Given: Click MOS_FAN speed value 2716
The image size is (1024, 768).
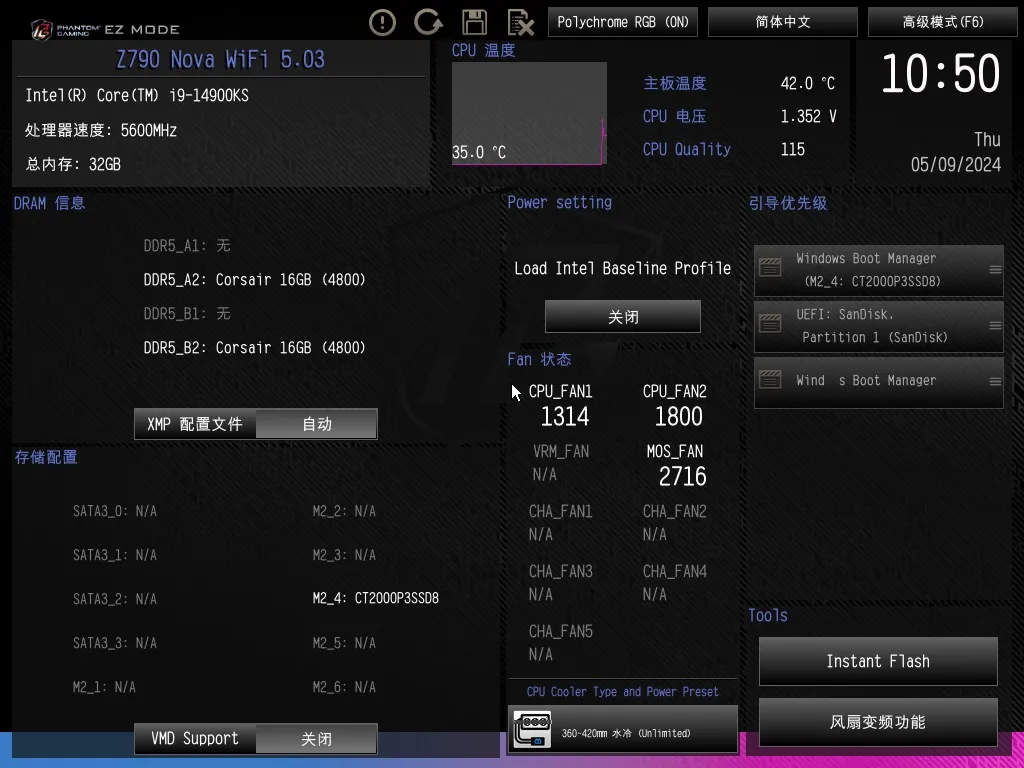Looking at the screenshot, I should point(682,477).
